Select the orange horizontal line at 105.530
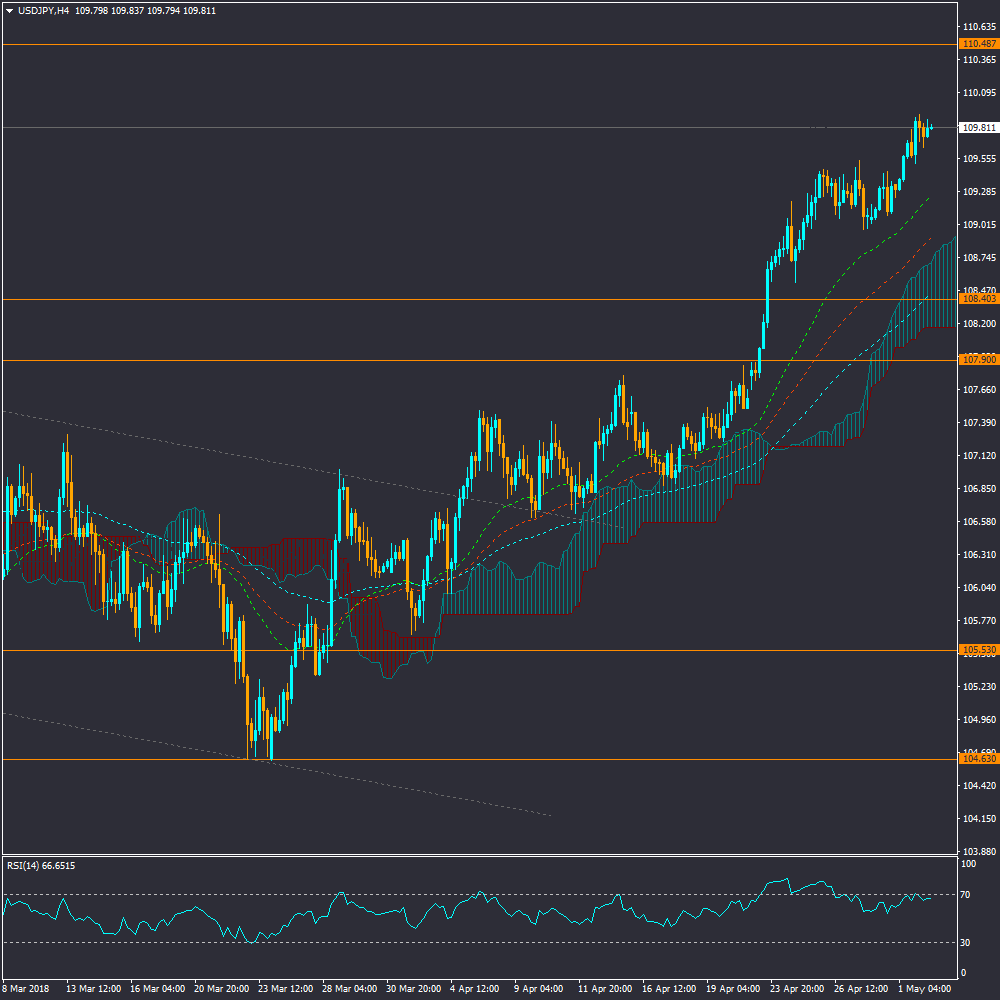 500,650
